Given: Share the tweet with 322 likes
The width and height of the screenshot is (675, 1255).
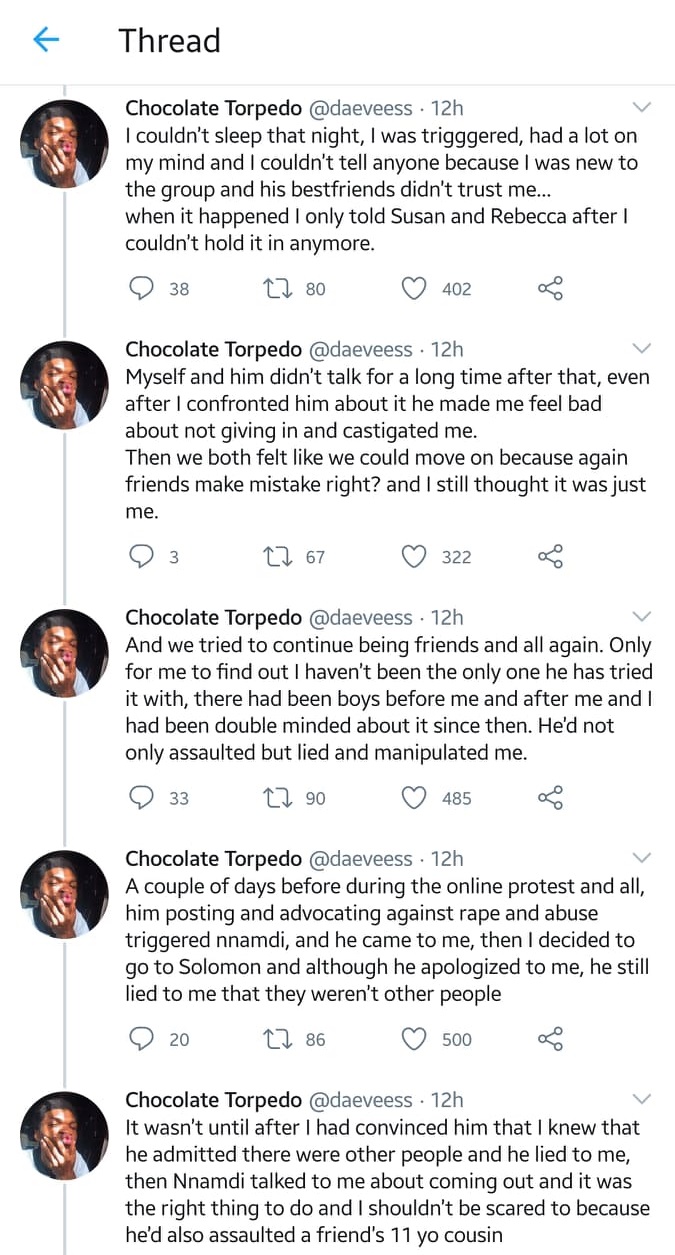Looking at the screenshot, I should (x=551, y=557).
